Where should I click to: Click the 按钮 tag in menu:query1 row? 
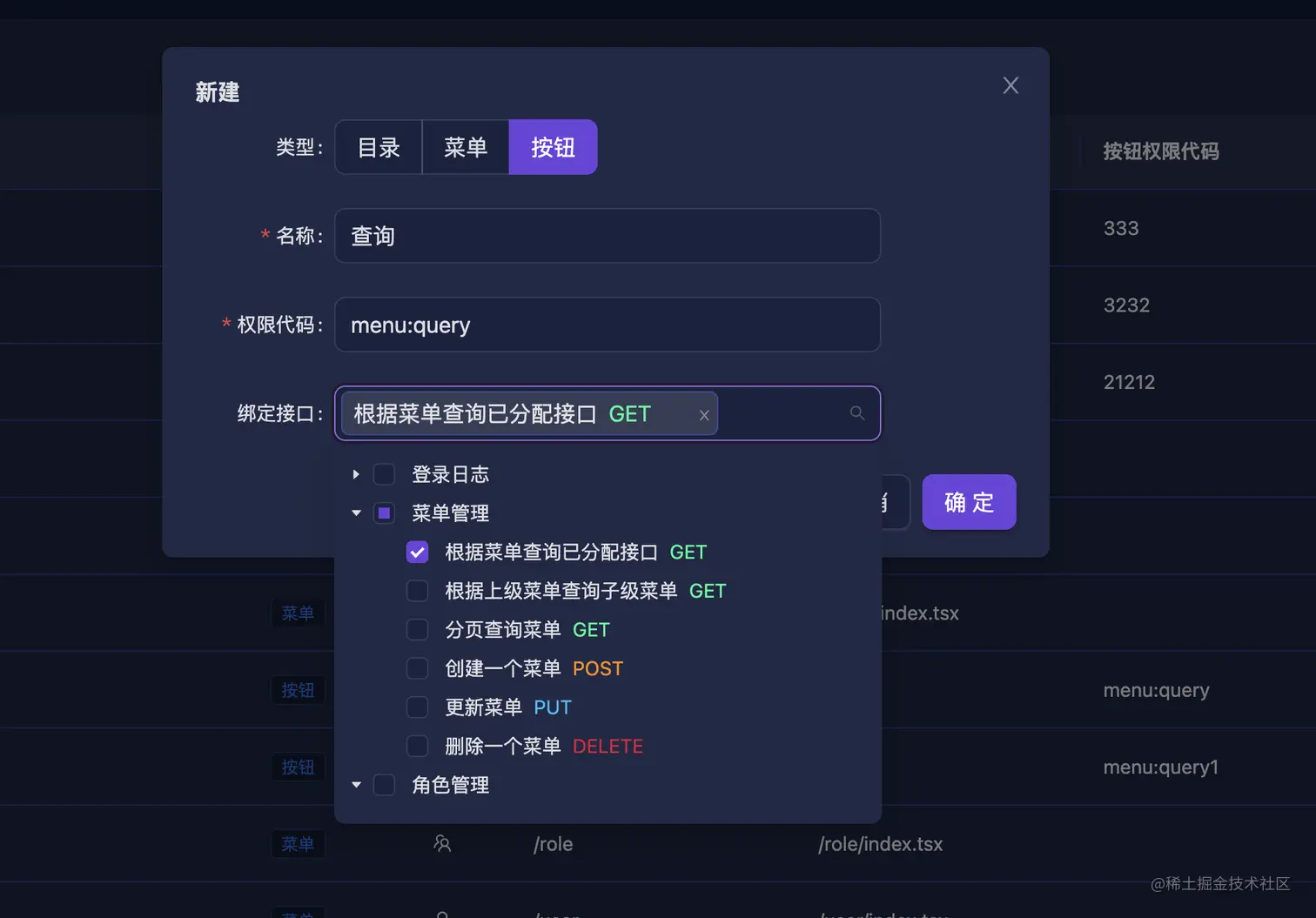298,767
